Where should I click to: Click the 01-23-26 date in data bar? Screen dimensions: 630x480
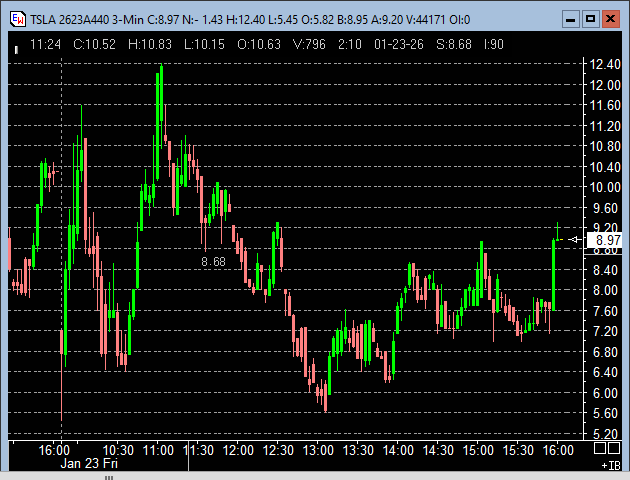coord(388,44)
